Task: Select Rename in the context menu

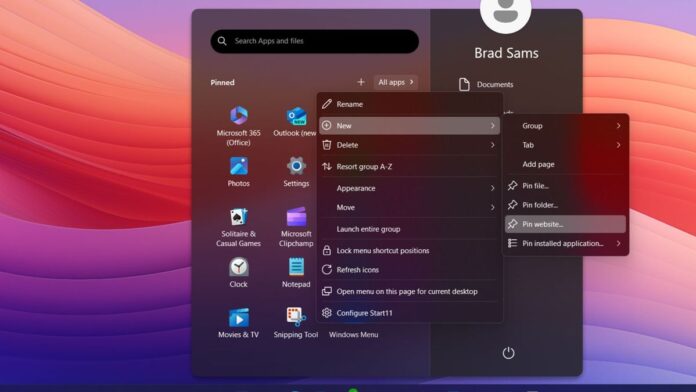Action: click(409, 104)
